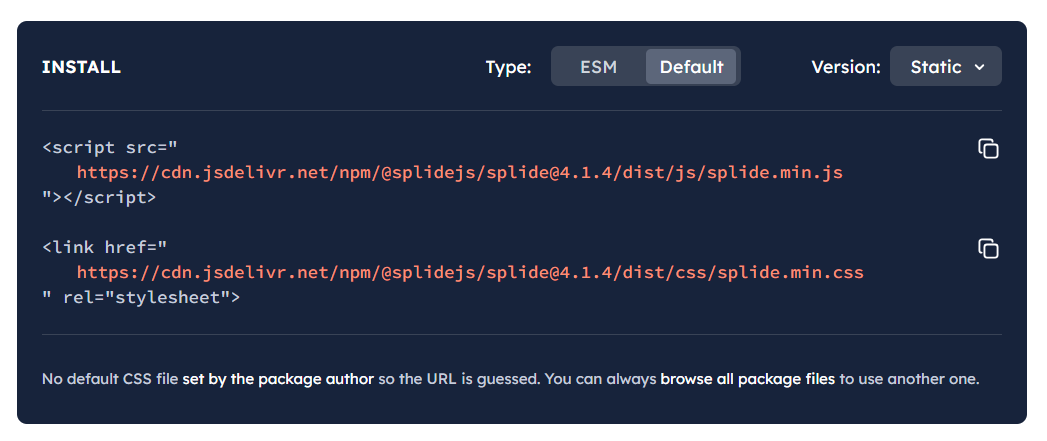
Task: Click the chevron beside Static
Action: click(980, 67)
